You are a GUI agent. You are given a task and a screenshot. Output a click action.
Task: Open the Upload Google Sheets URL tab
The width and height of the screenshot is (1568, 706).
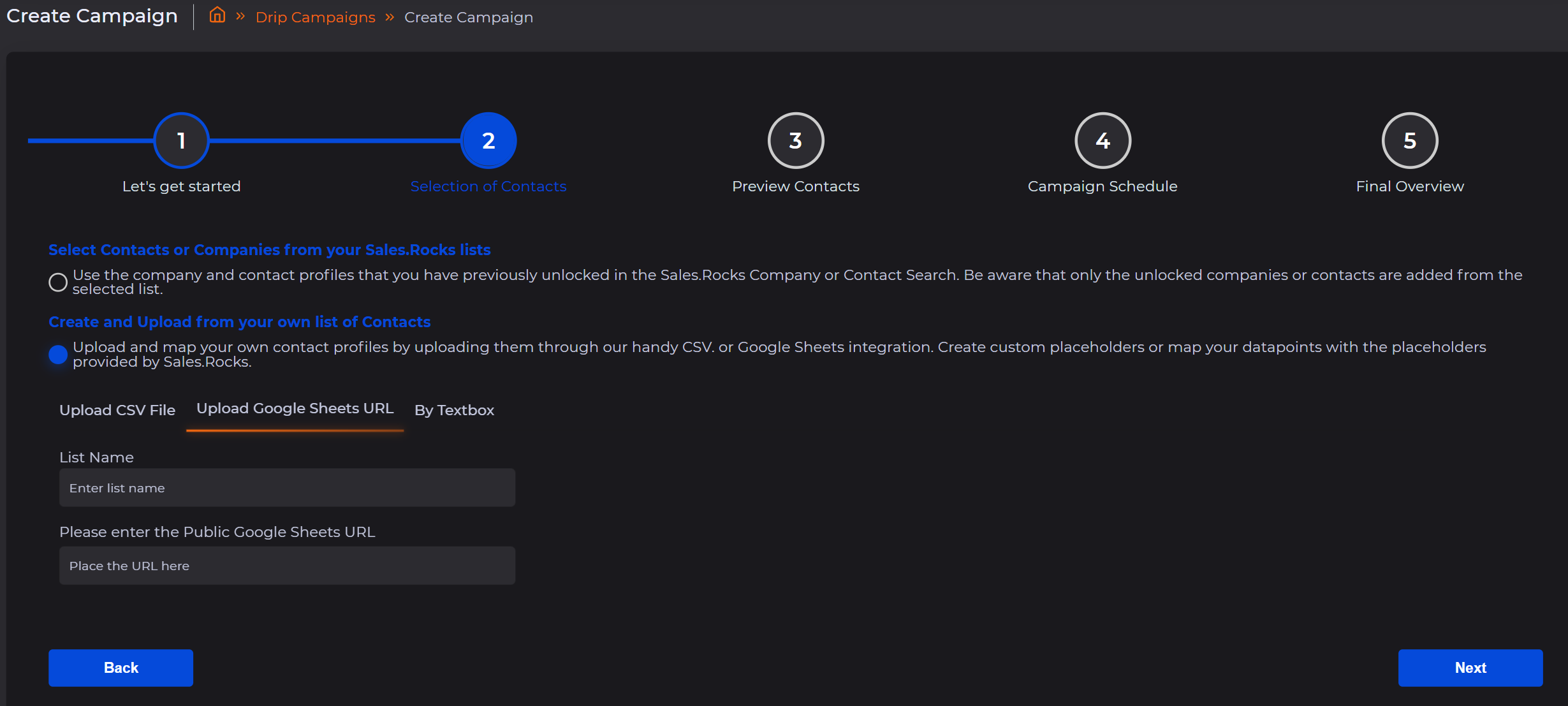tap(295, 409)
